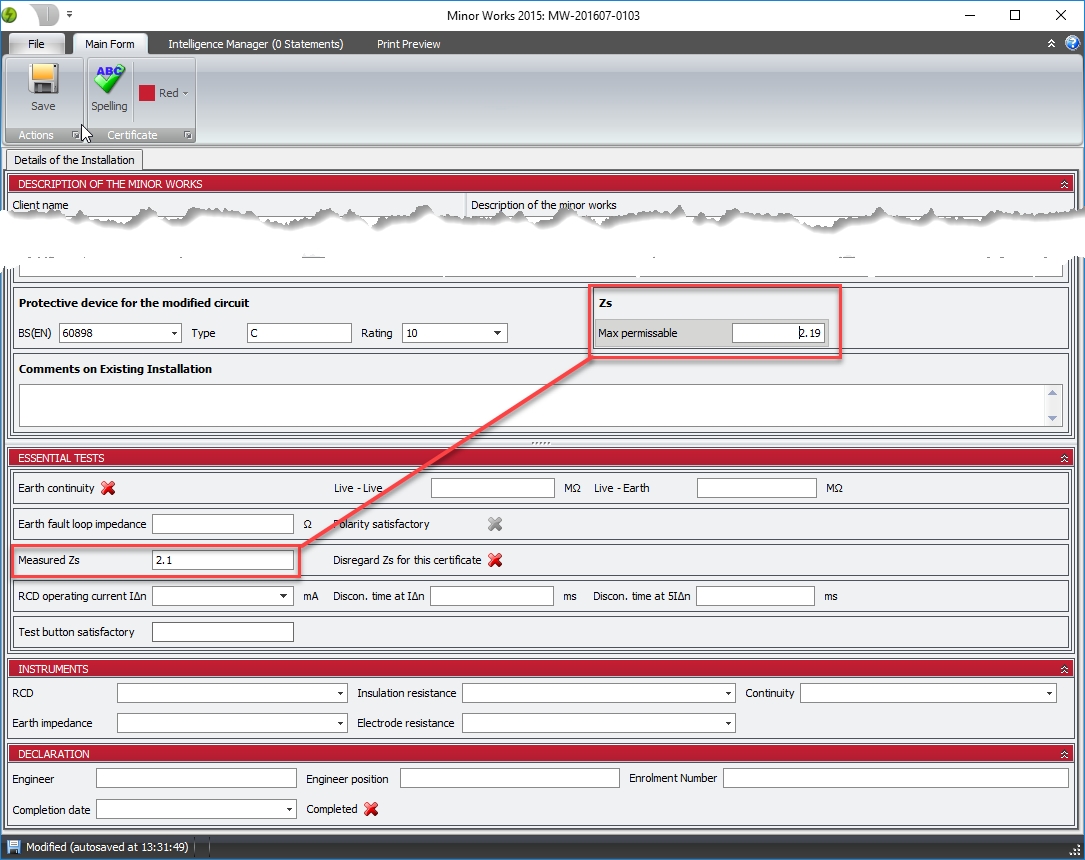The image size is (1085, 860).
Task: Toggle Disregard Zs for this certificate
Action: tap(494, 560)
